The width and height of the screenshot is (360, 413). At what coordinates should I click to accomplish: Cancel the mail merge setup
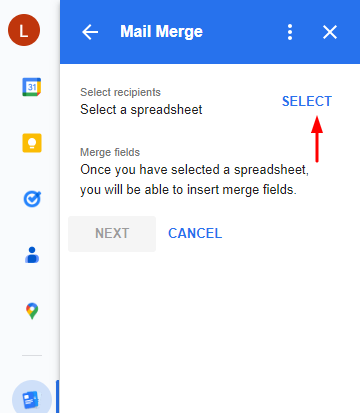tap(195, 233)
